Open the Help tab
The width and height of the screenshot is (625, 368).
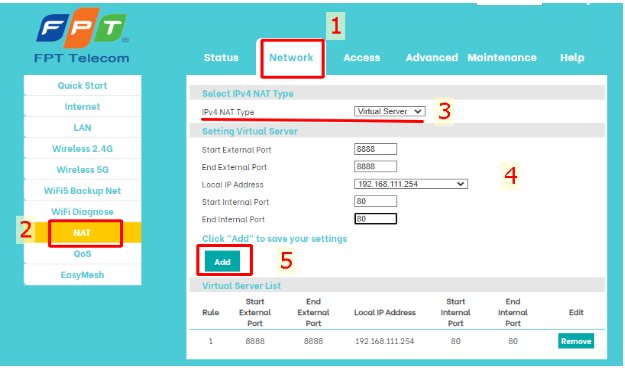tap(572, 57)
